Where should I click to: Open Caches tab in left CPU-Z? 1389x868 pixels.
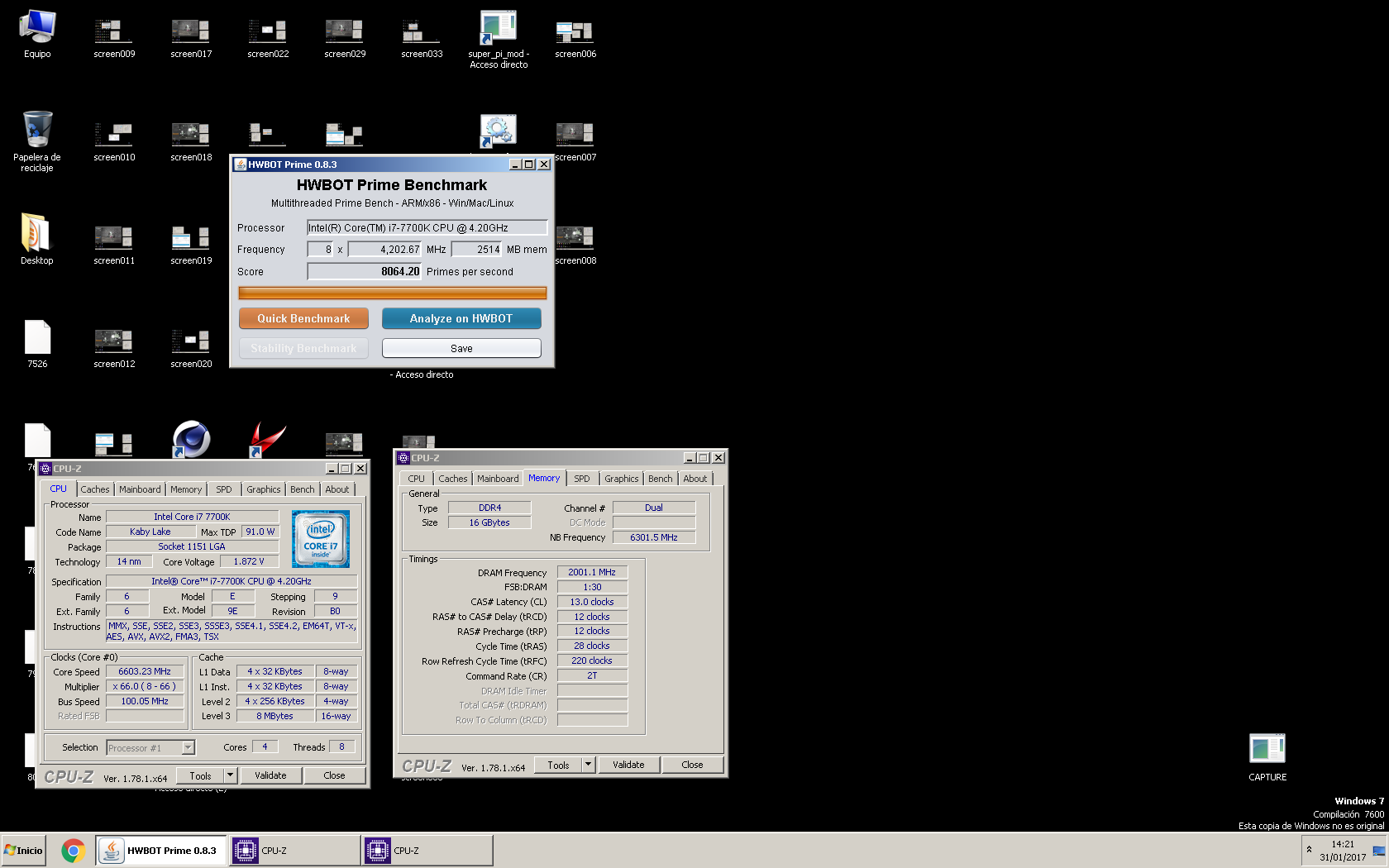coord(95,489)
